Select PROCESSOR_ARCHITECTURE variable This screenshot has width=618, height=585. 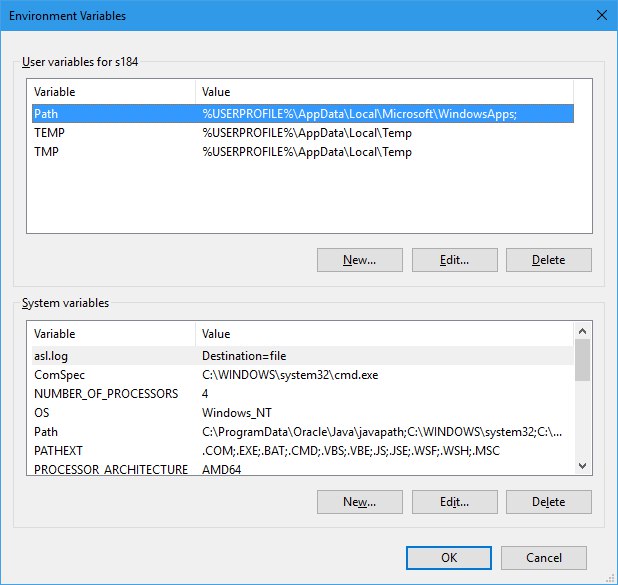pyautogui.click(x=303, y=468)
